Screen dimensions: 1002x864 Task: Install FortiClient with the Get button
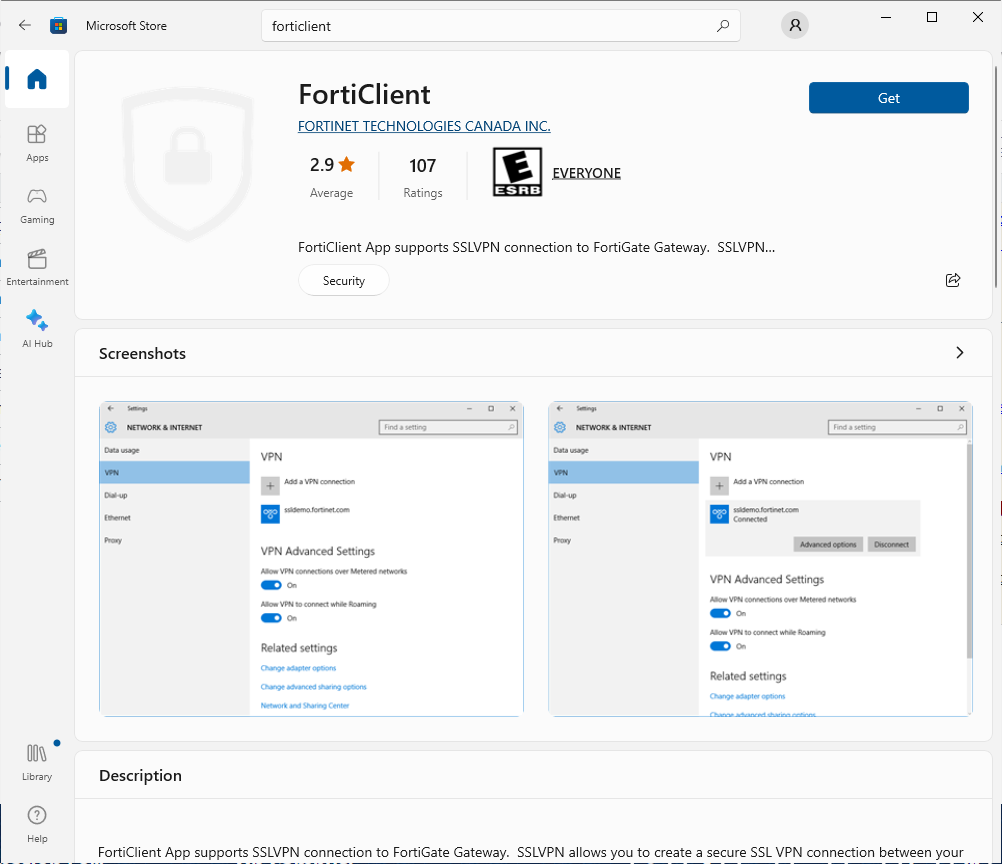(x=888, y=98)
